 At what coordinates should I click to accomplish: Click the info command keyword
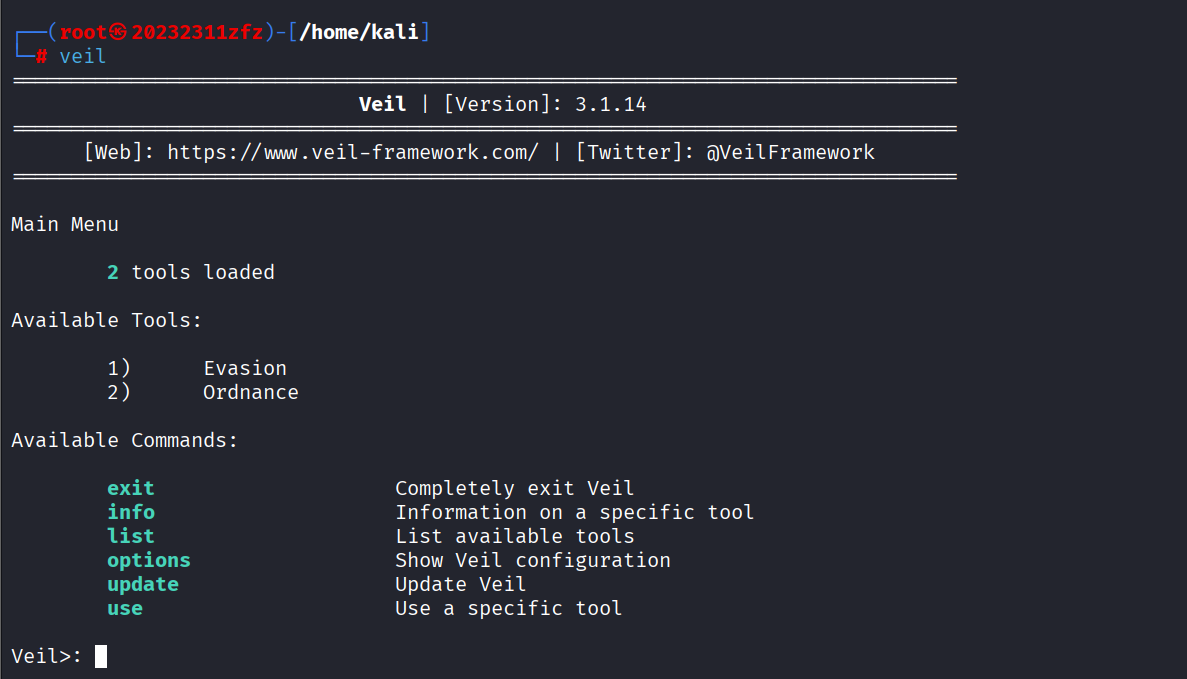pyautogui.click(x=131, y=512)
